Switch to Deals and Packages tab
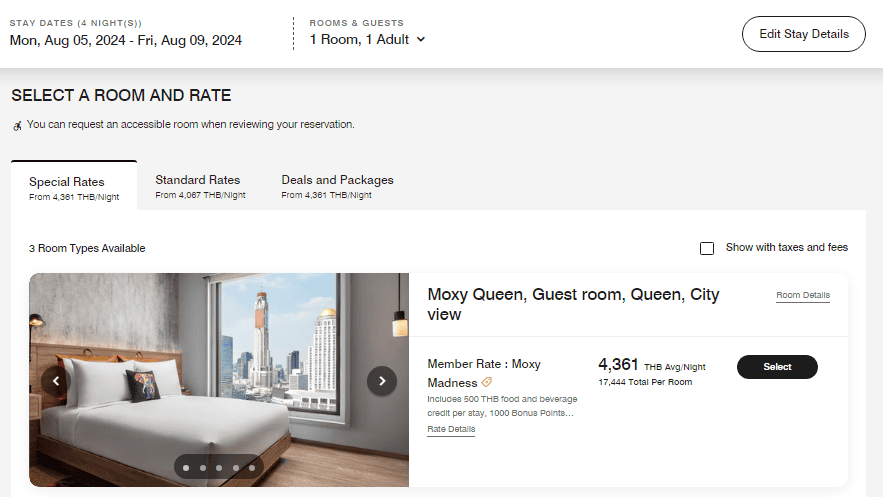 coord(337,186)
